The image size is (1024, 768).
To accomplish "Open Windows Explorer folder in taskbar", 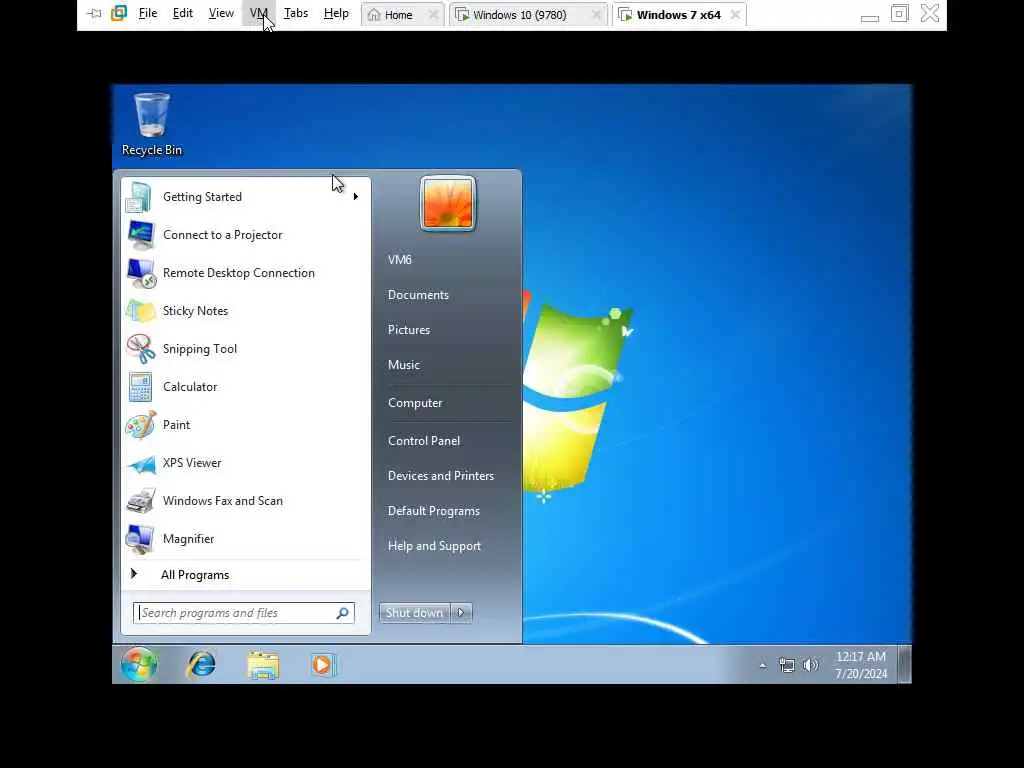I will (263, 665).
